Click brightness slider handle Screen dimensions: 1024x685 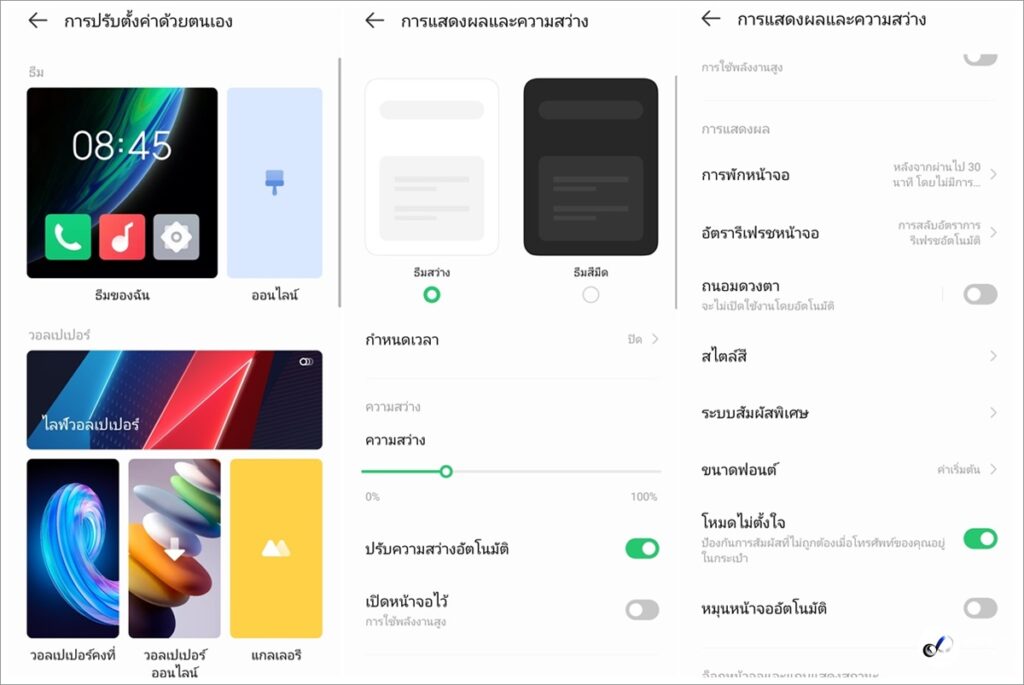pos(446,471)
